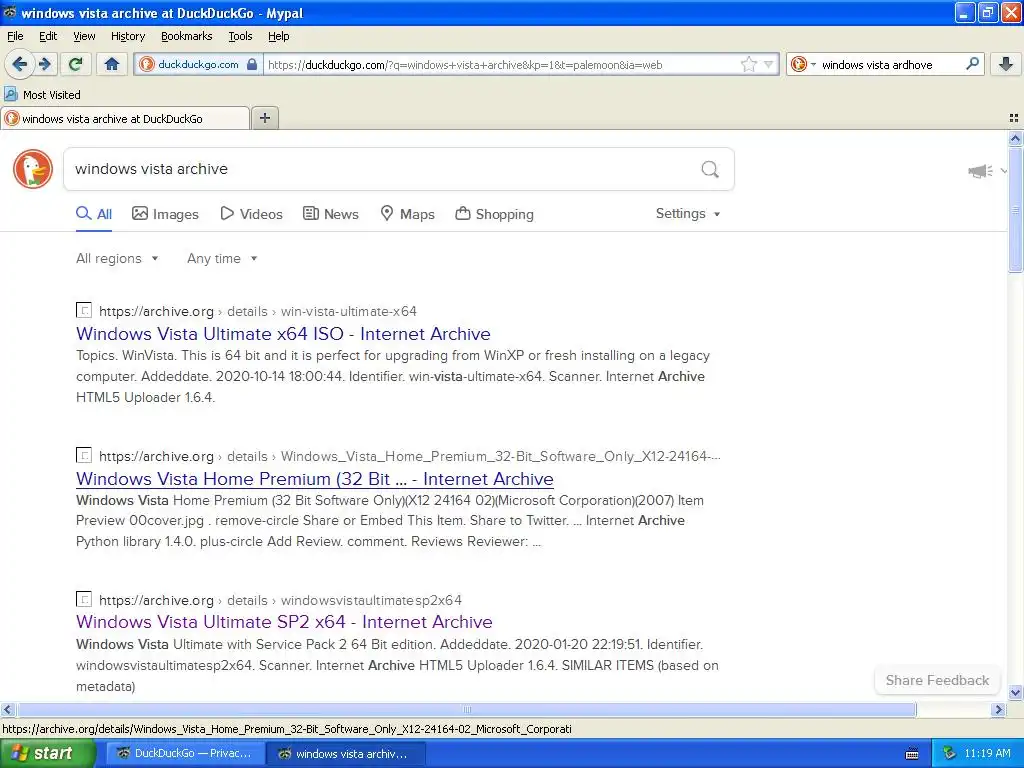Go back using the back arrow

(x=20, y=64)
